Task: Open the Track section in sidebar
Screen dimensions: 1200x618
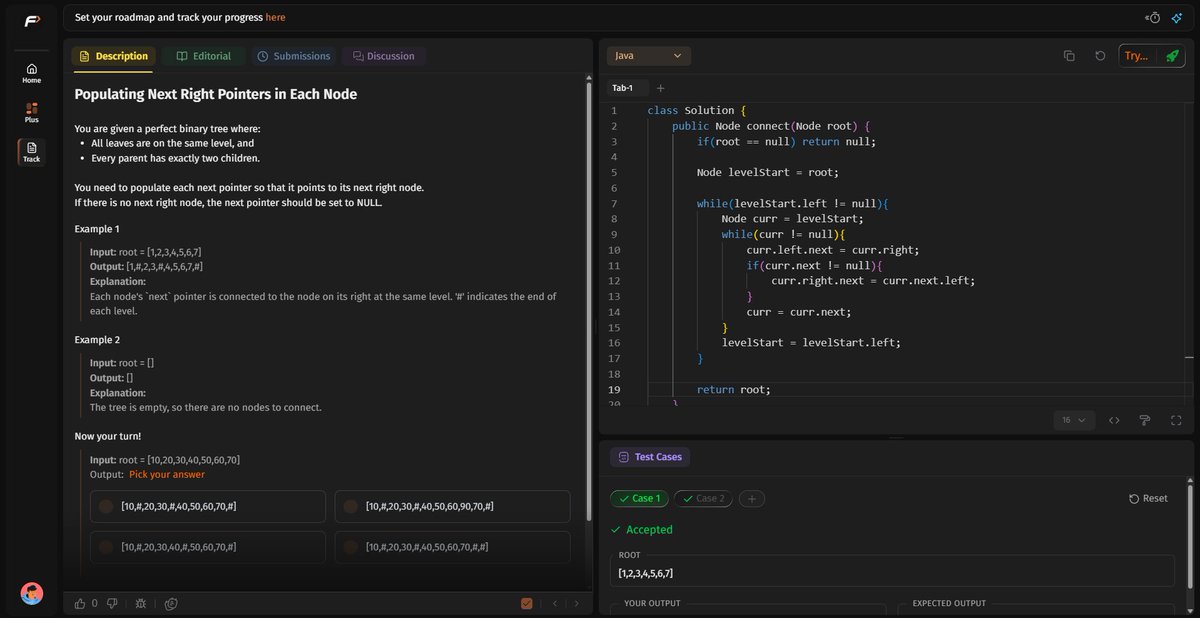Action: [31, 152]
